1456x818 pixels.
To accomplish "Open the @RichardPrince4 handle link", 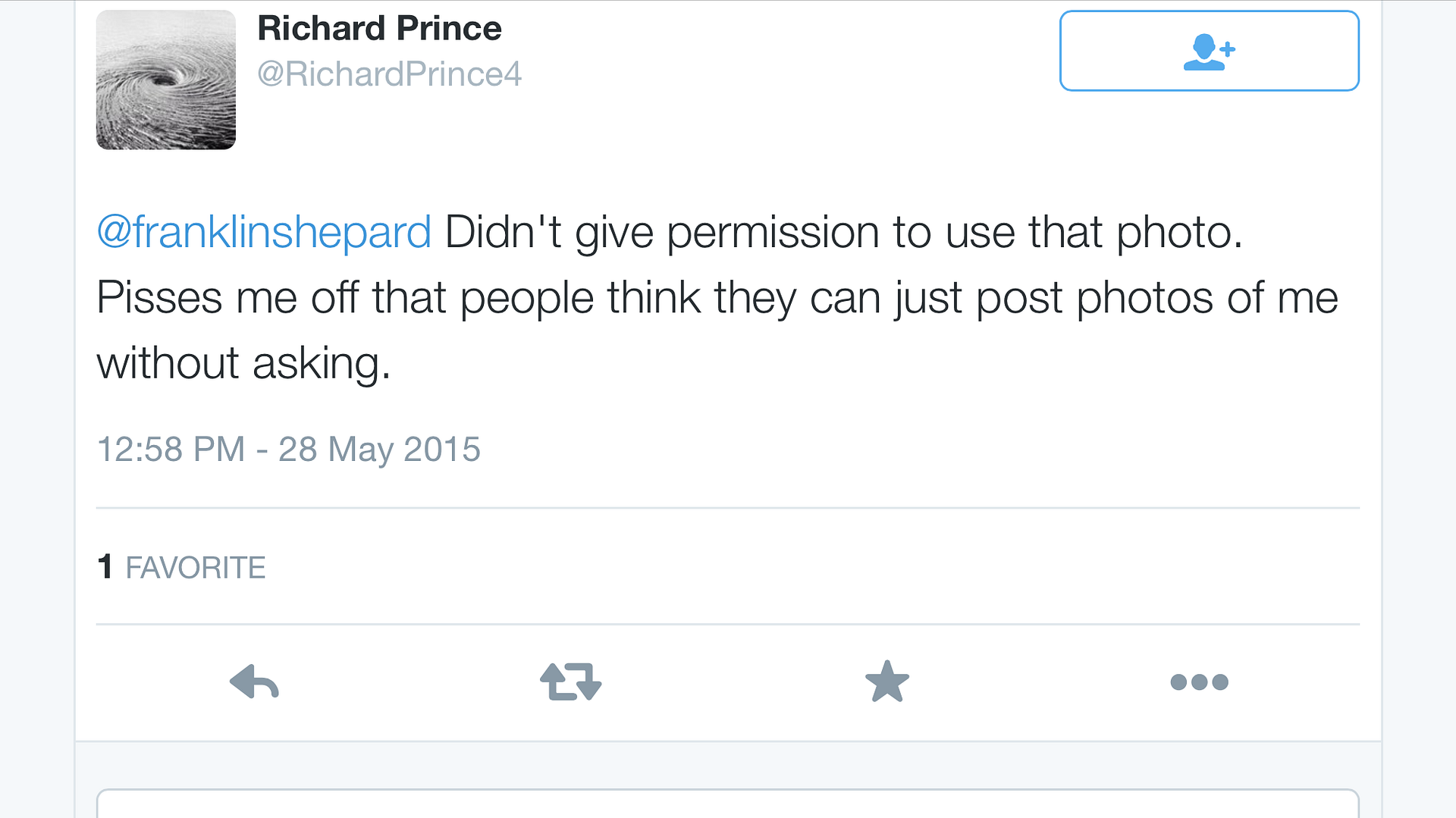I will 389,74.
